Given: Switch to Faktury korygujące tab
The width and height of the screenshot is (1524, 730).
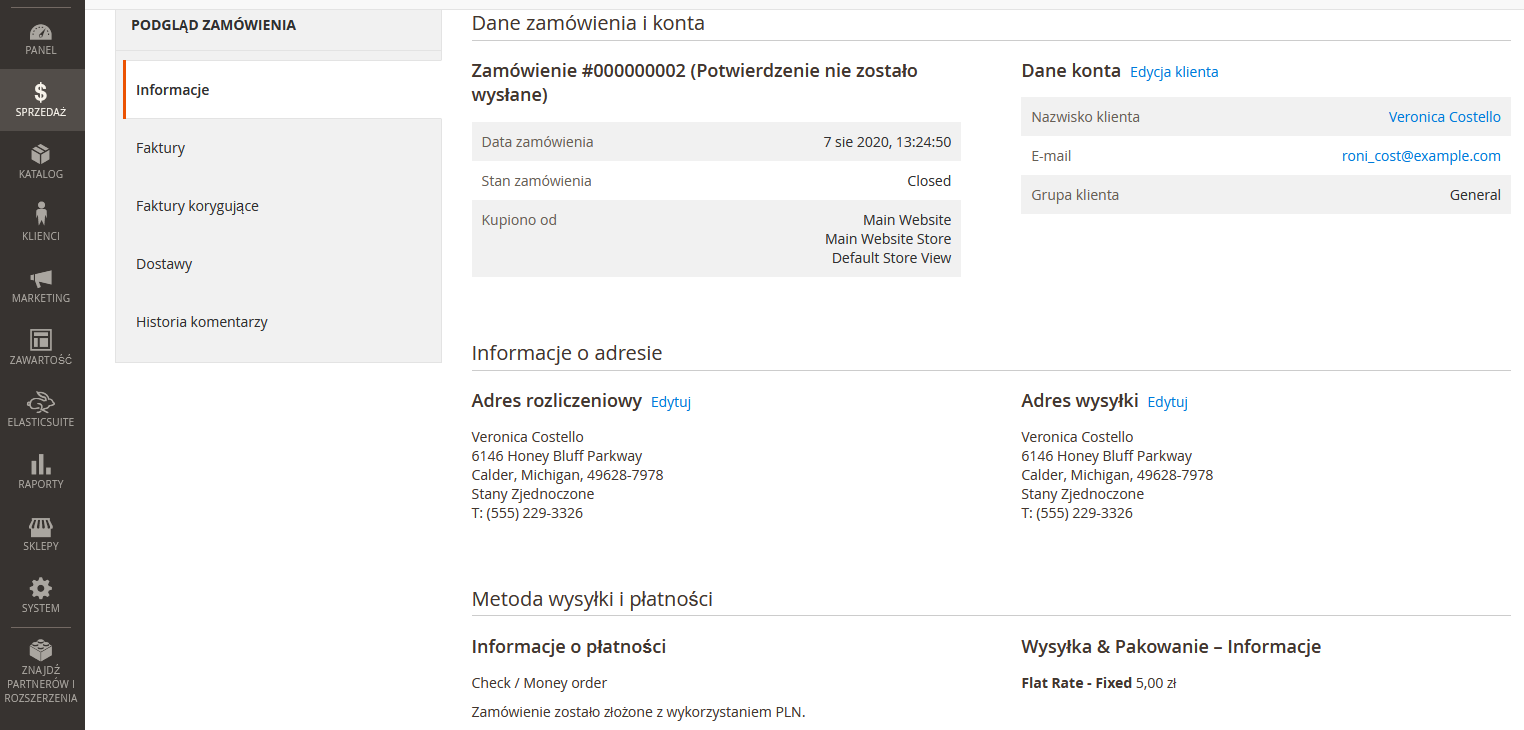Looking at the screenshot, I should [x=197, y=206].
